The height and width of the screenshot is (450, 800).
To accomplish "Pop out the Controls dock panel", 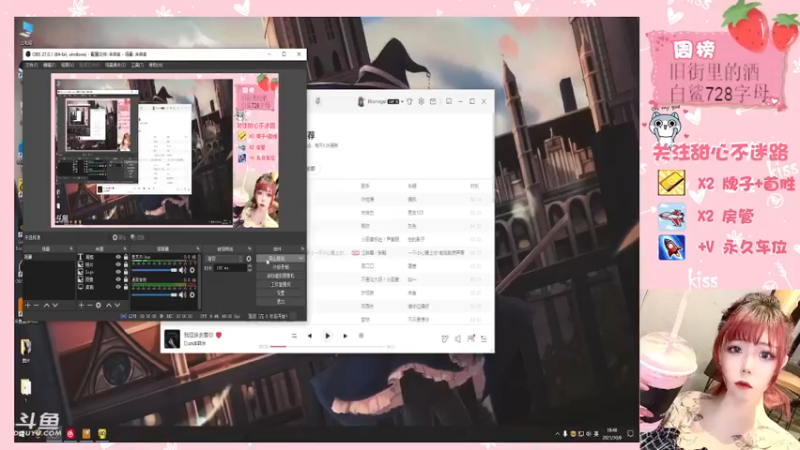I will [x=302, y=248].
